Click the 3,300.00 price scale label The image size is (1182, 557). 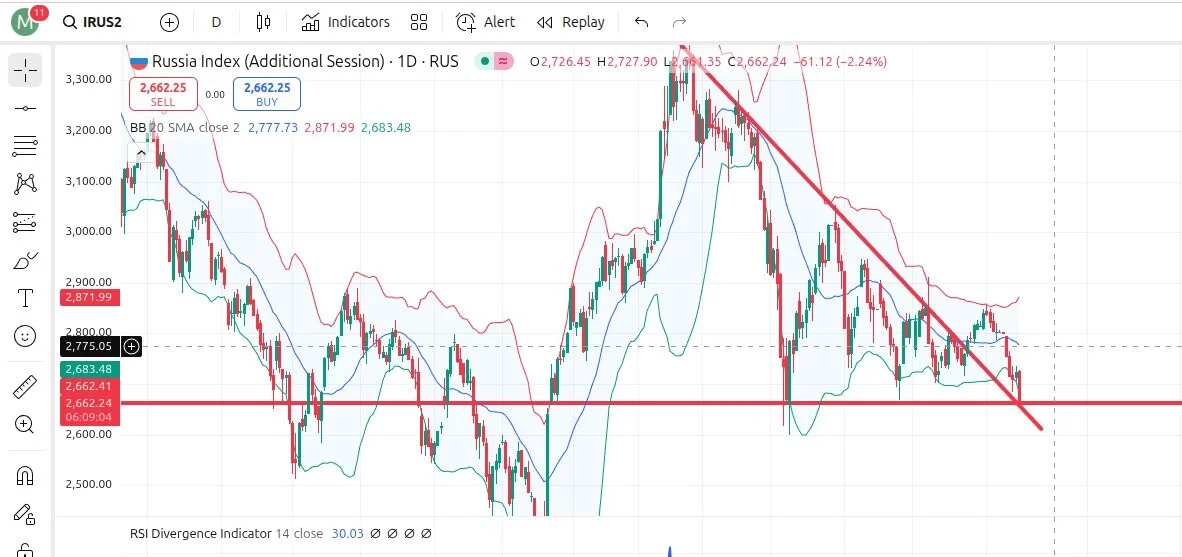89,79
